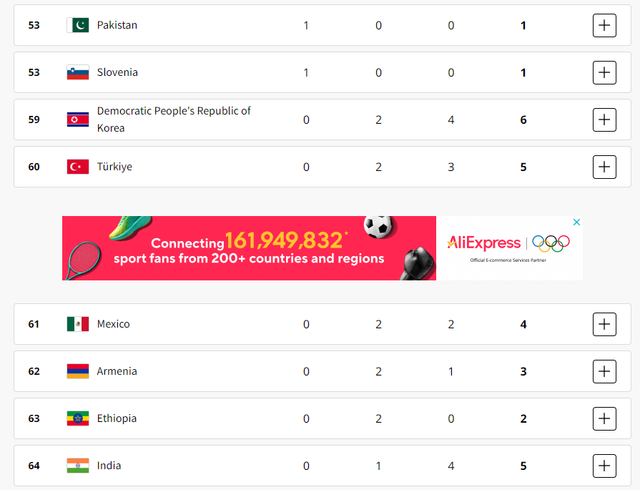Expand Pakistan medal details with plus button
The image size is (640, 490).
(x=604, y=25)
